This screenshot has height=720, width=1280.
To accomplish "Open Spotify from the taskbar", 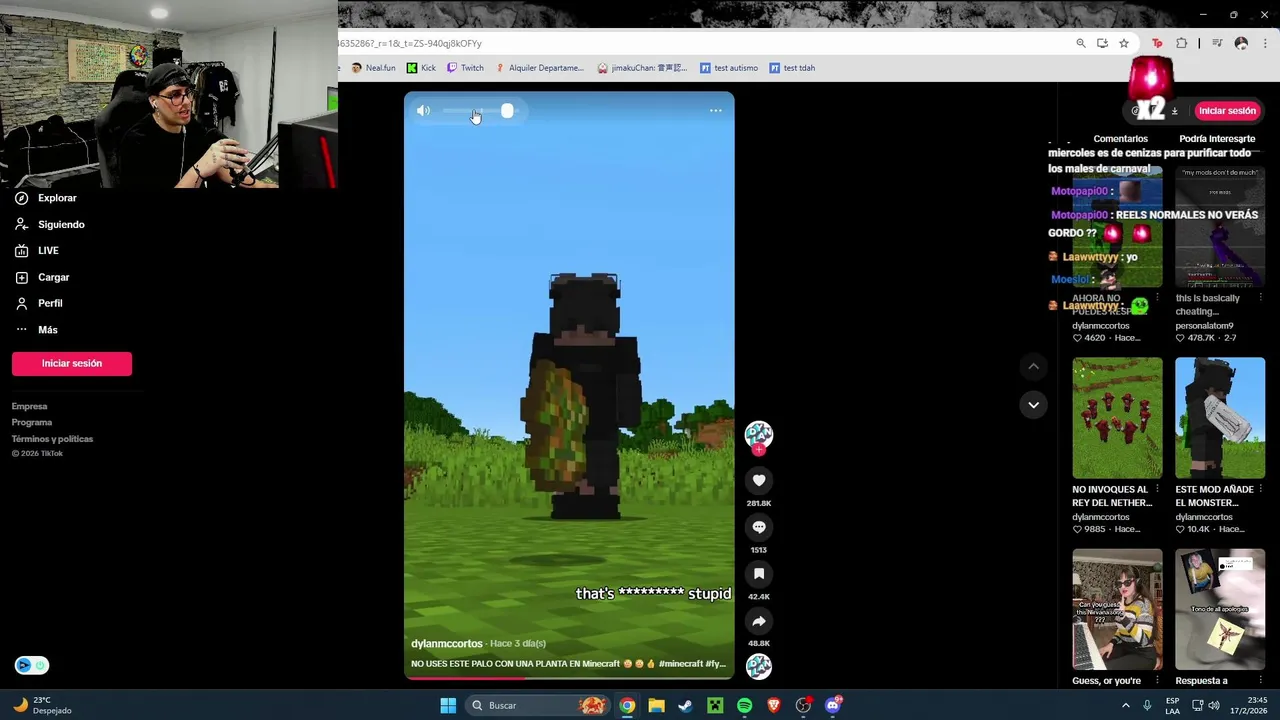I will (x=744, y=706).
